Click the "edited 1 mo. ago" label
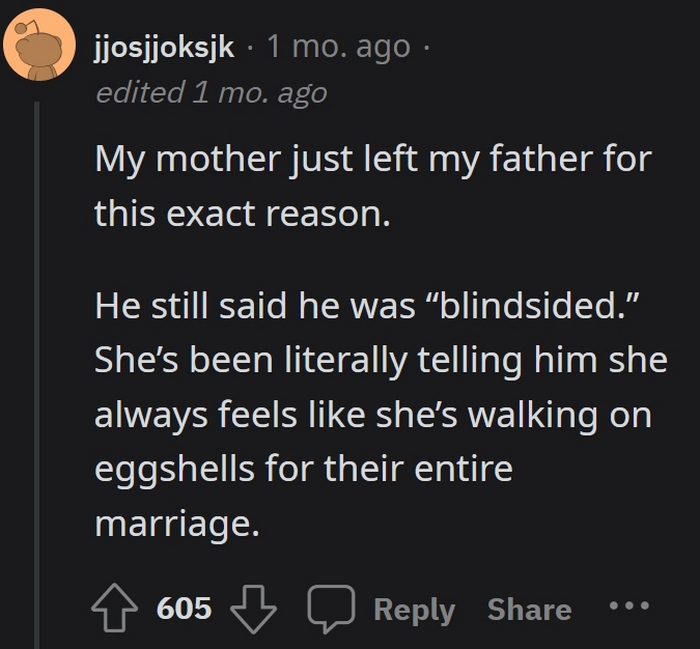Viewport: 700px width, 649px height. [210, 93]
